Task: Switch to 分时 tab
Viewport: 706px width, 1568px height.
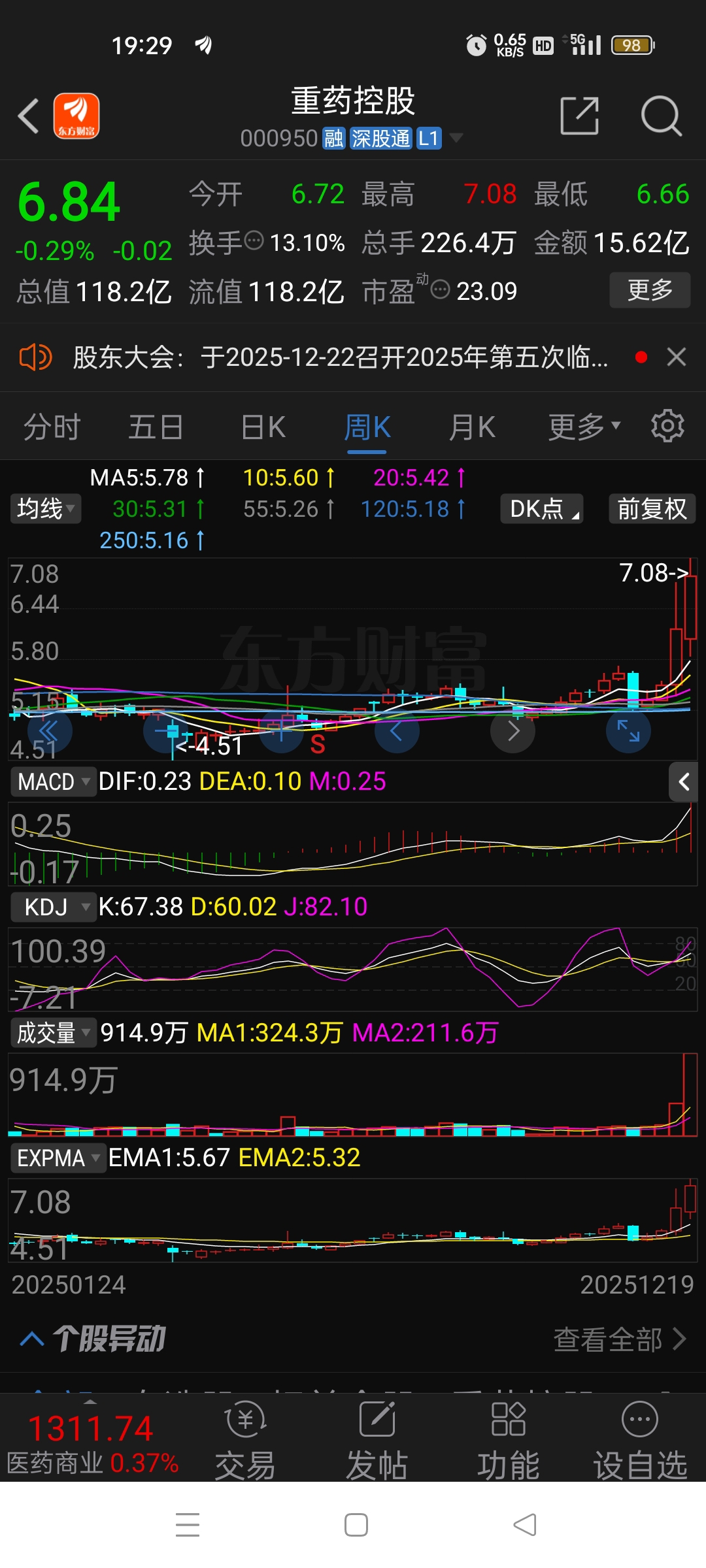Action: (x=52, y=427)
